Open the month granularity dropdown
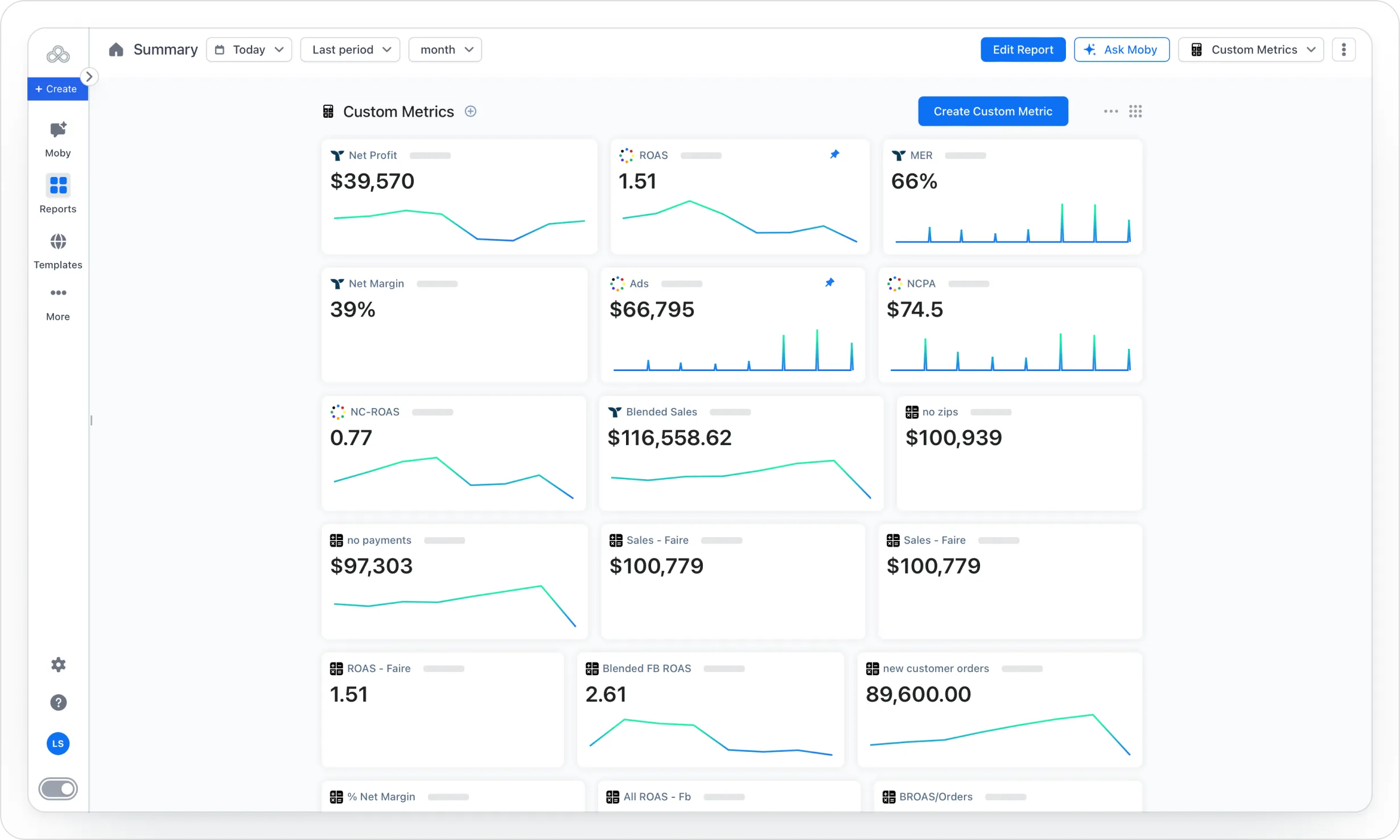Image resolution: width=1400 pixels, height=840 pixels. (x=445, y=50)
